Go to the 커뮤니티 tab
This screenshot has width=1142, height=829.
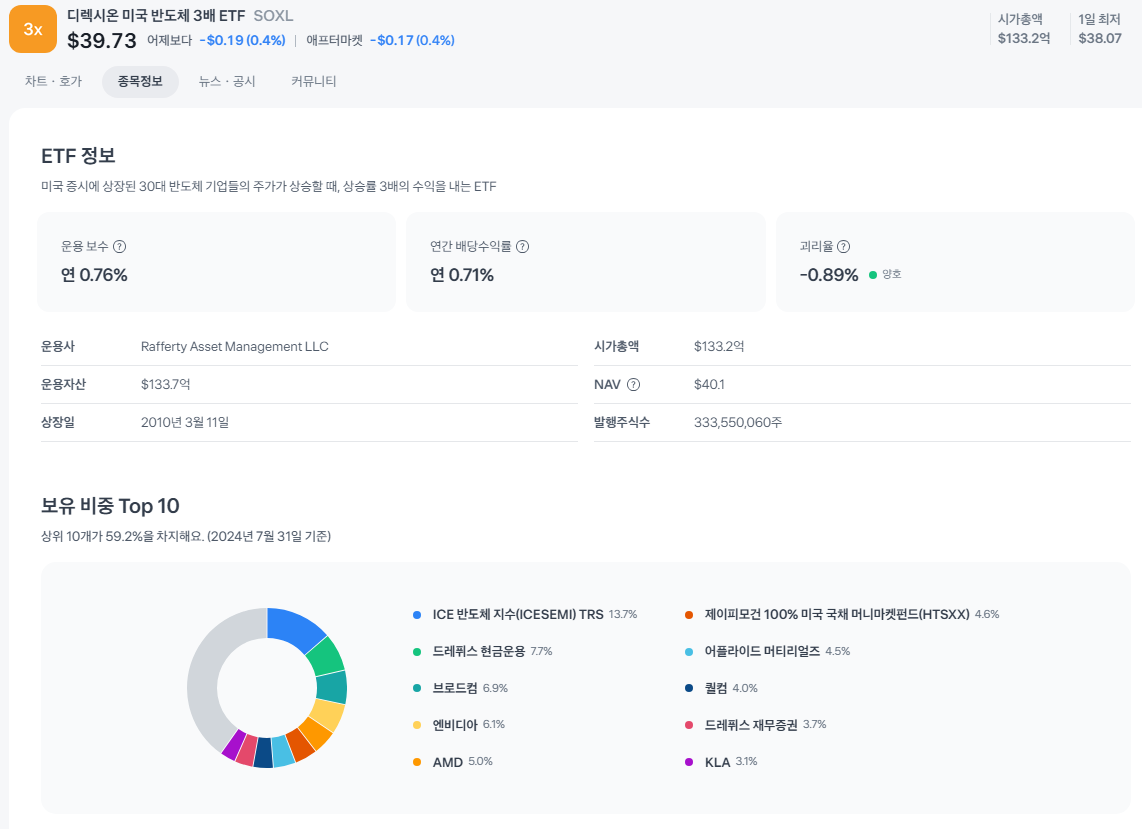pyautogui.click(x=314, y=82)
